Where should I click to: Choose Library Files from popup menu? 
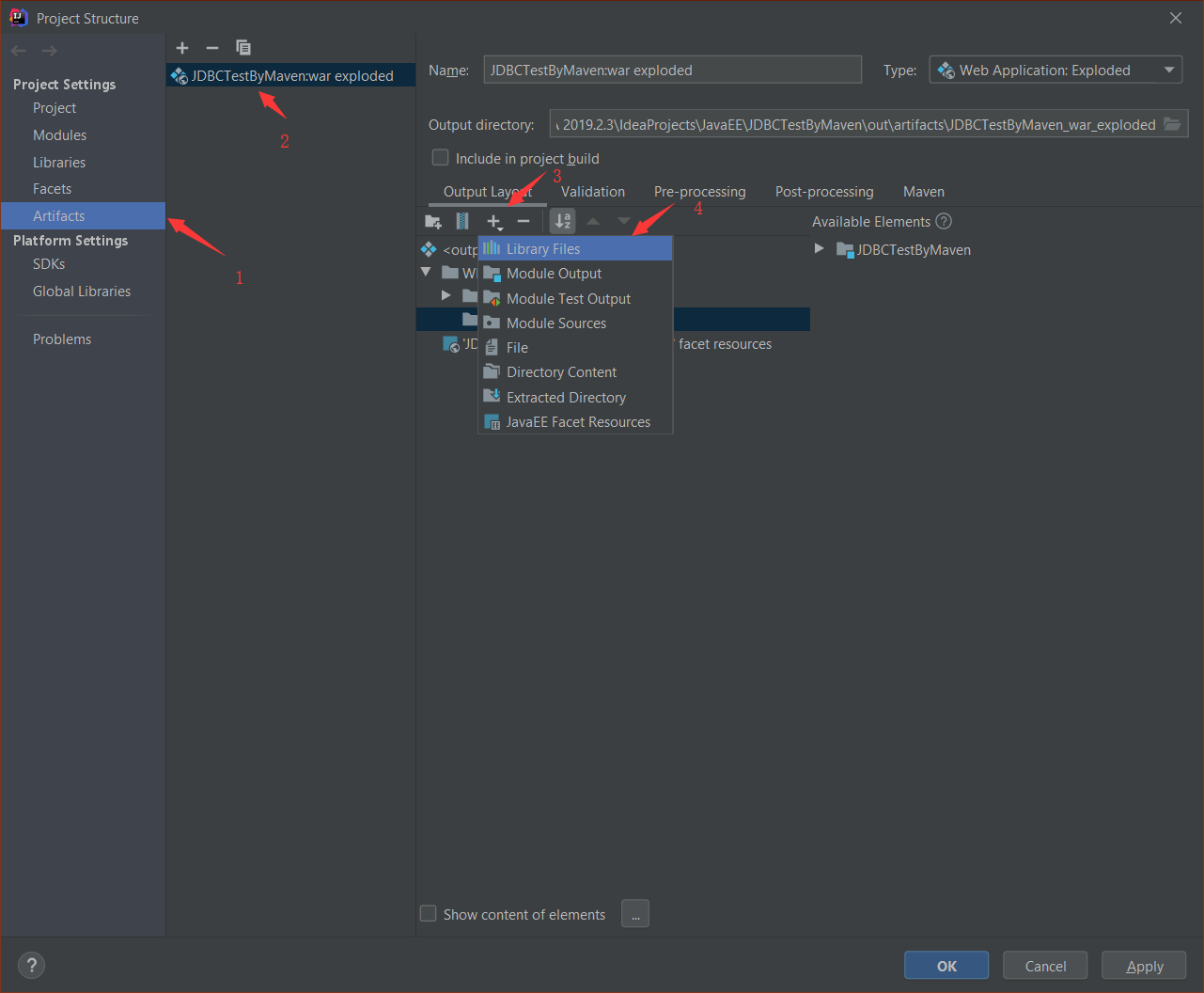coord(575,248)
